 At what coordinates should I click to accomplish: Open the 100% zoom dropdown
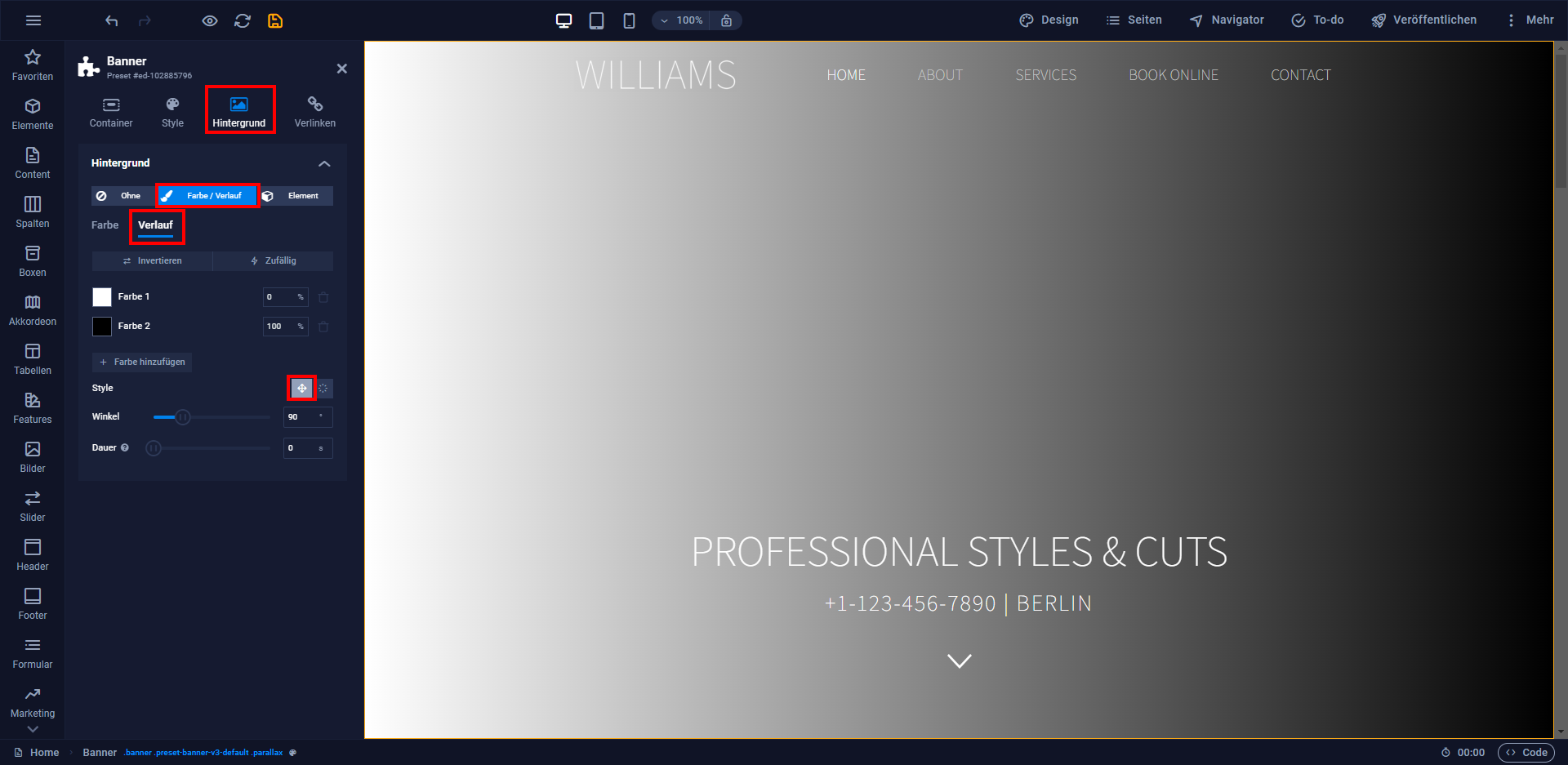coord(682,20)
